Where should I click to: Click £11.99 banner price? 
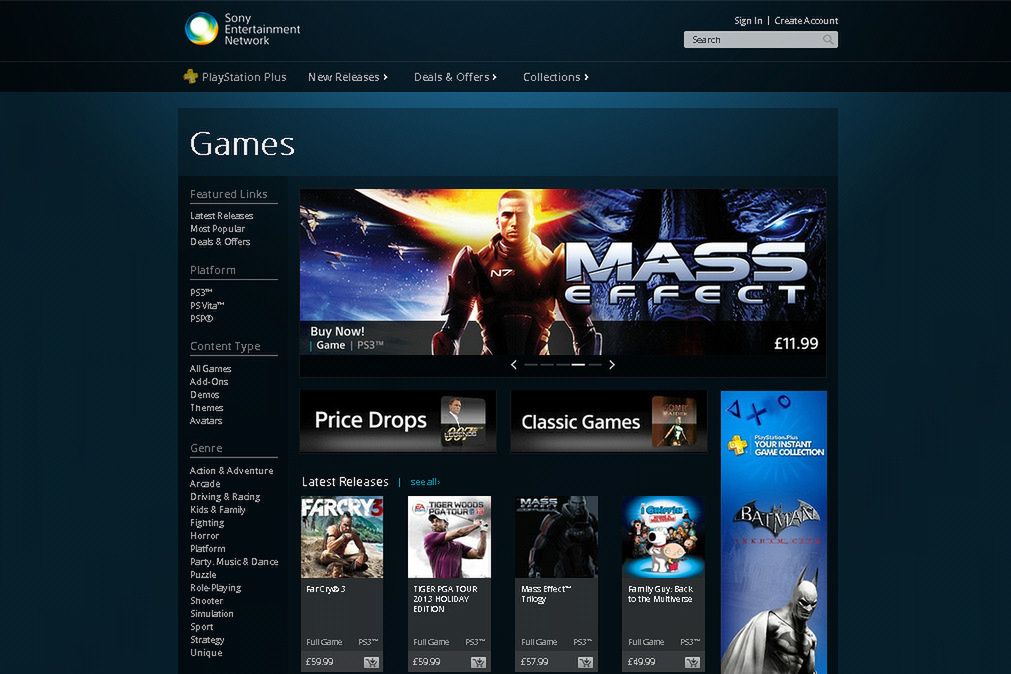[x=796, y=343]
